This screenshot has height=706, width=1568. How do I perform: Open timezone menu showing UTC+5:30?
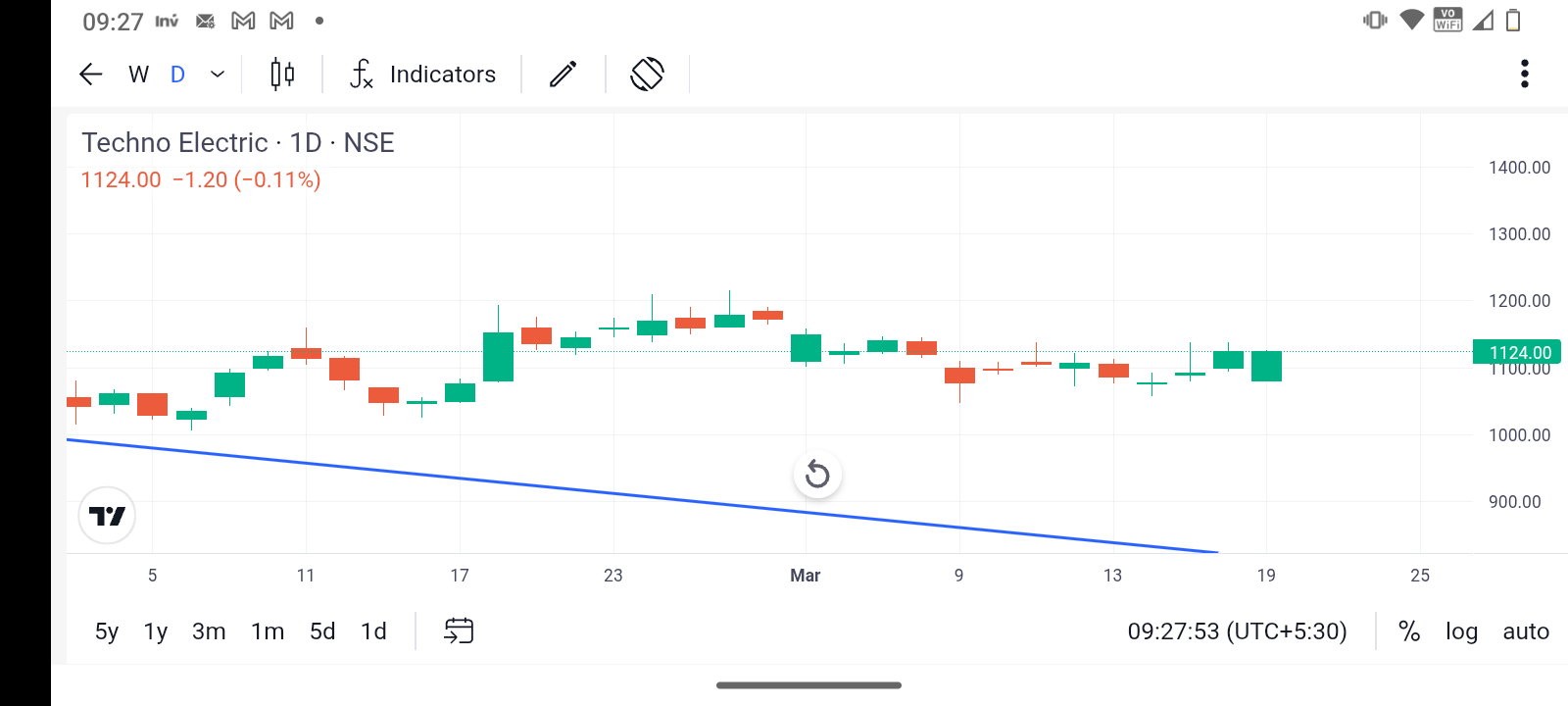tap(1237, 631)
